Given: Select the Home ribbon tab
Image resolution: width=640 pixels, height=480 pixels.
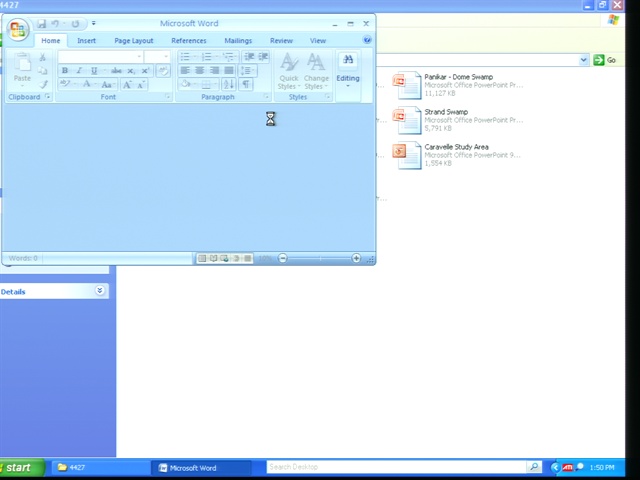Looking at the screenshot, I should coord(51,41).
